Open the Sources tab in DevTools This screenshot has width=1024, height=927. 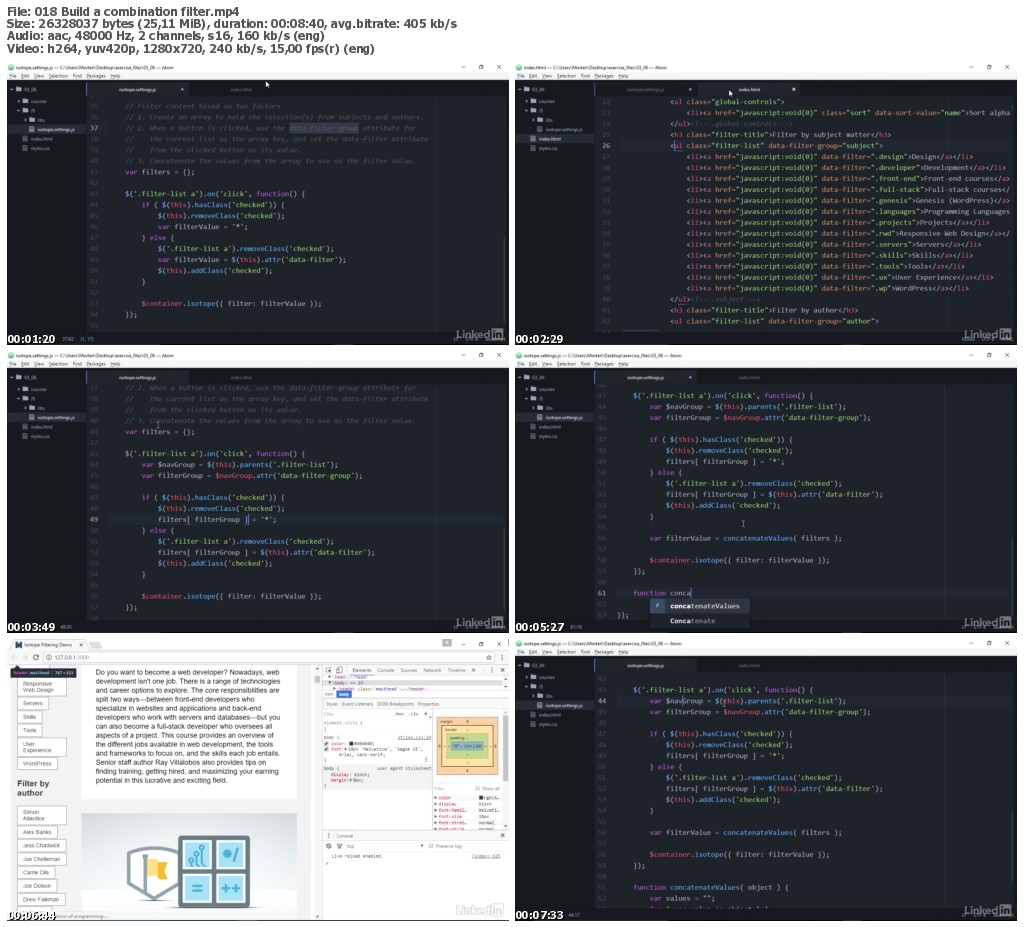tap(409, 670)
